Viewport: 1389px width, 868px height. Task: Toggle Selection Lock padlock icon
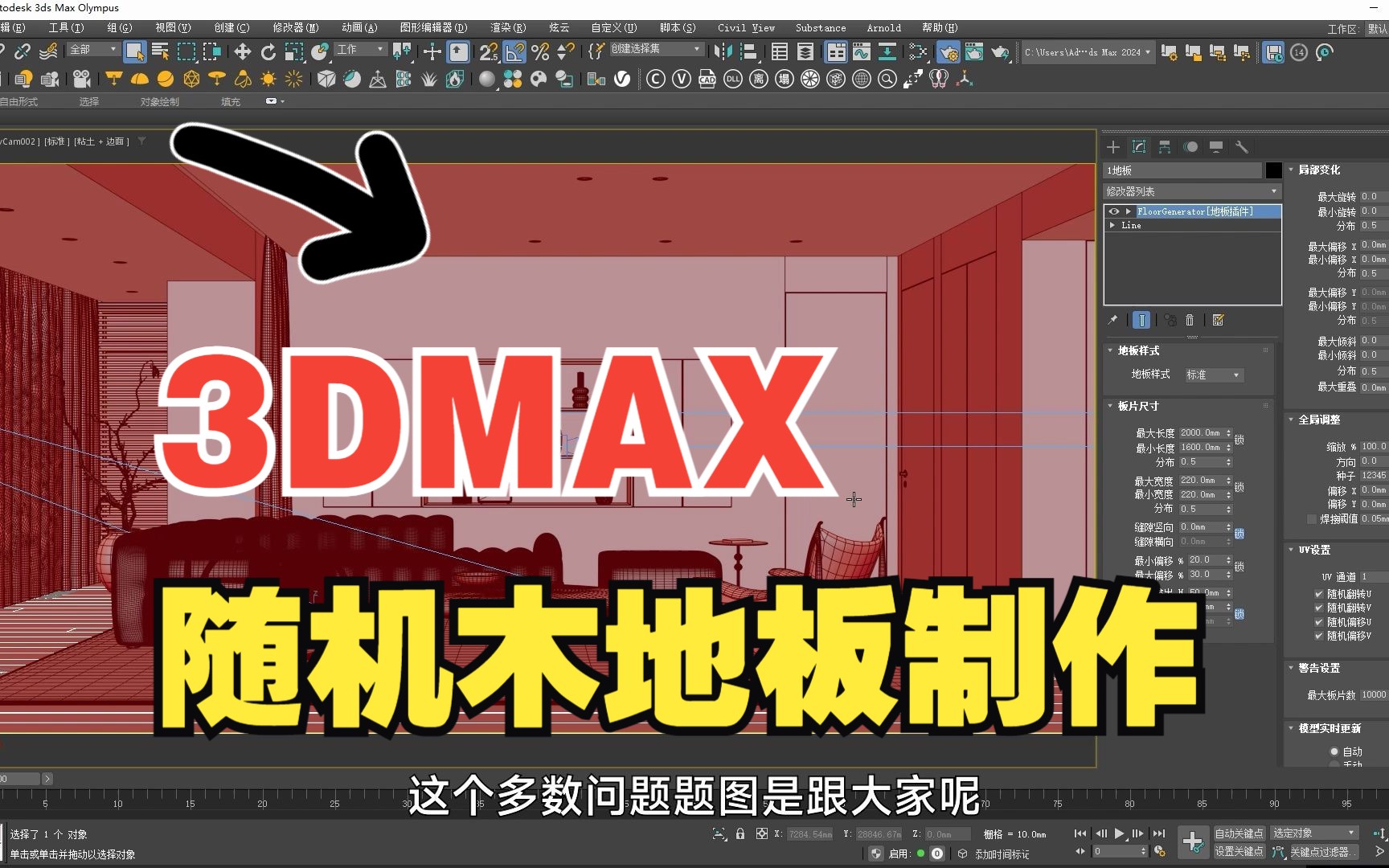[740, 834]
